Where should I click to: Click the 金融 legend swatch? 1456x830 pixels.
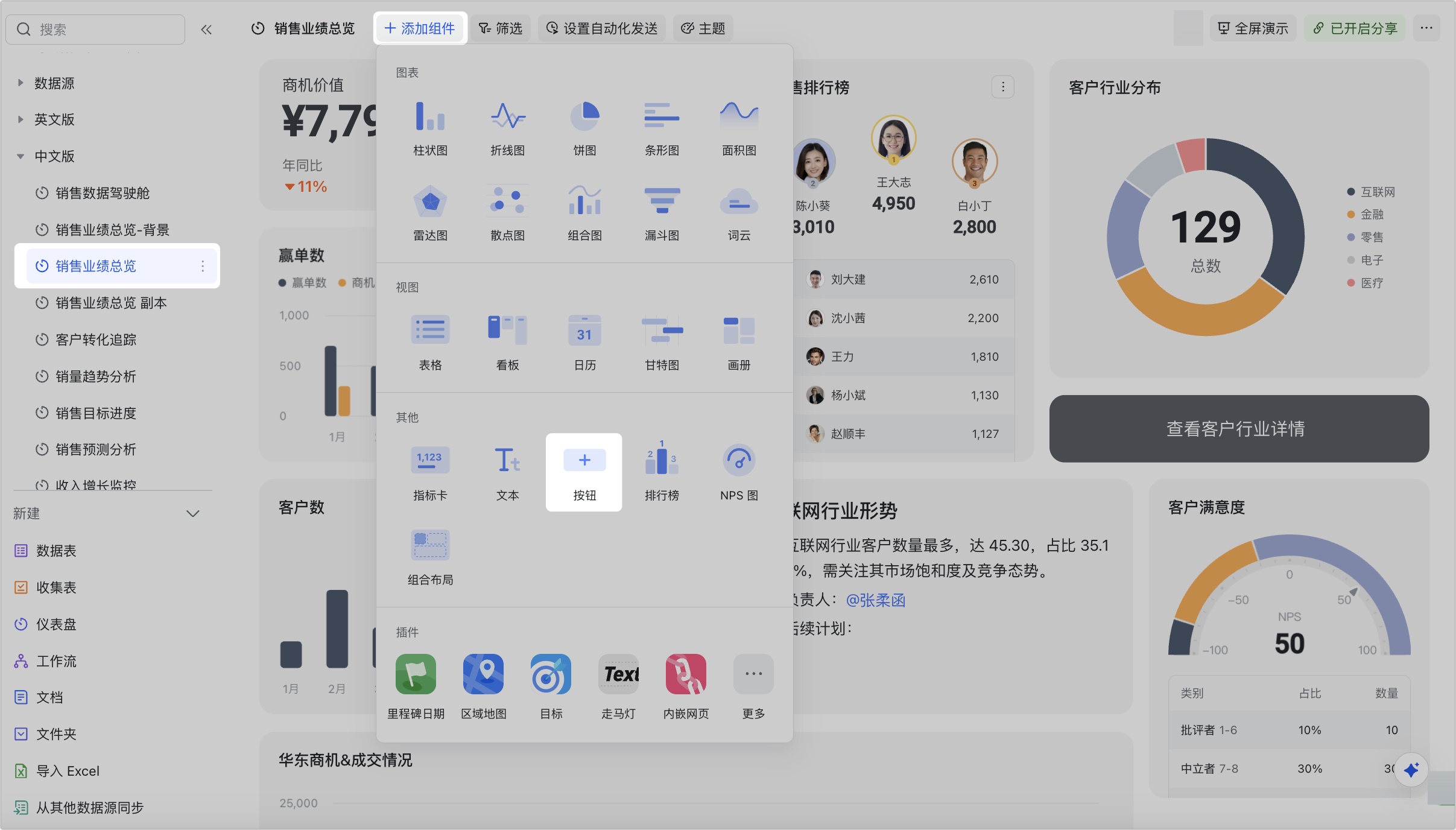click(x=1351, y=214)
